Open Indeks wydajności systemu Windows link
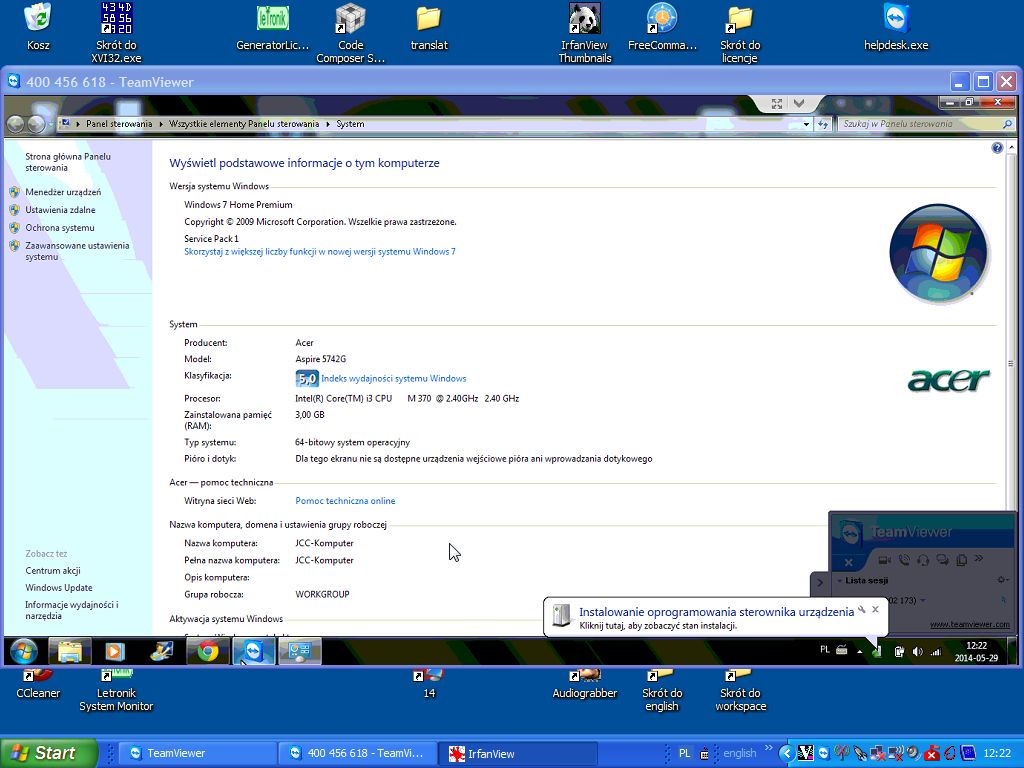 393,379
